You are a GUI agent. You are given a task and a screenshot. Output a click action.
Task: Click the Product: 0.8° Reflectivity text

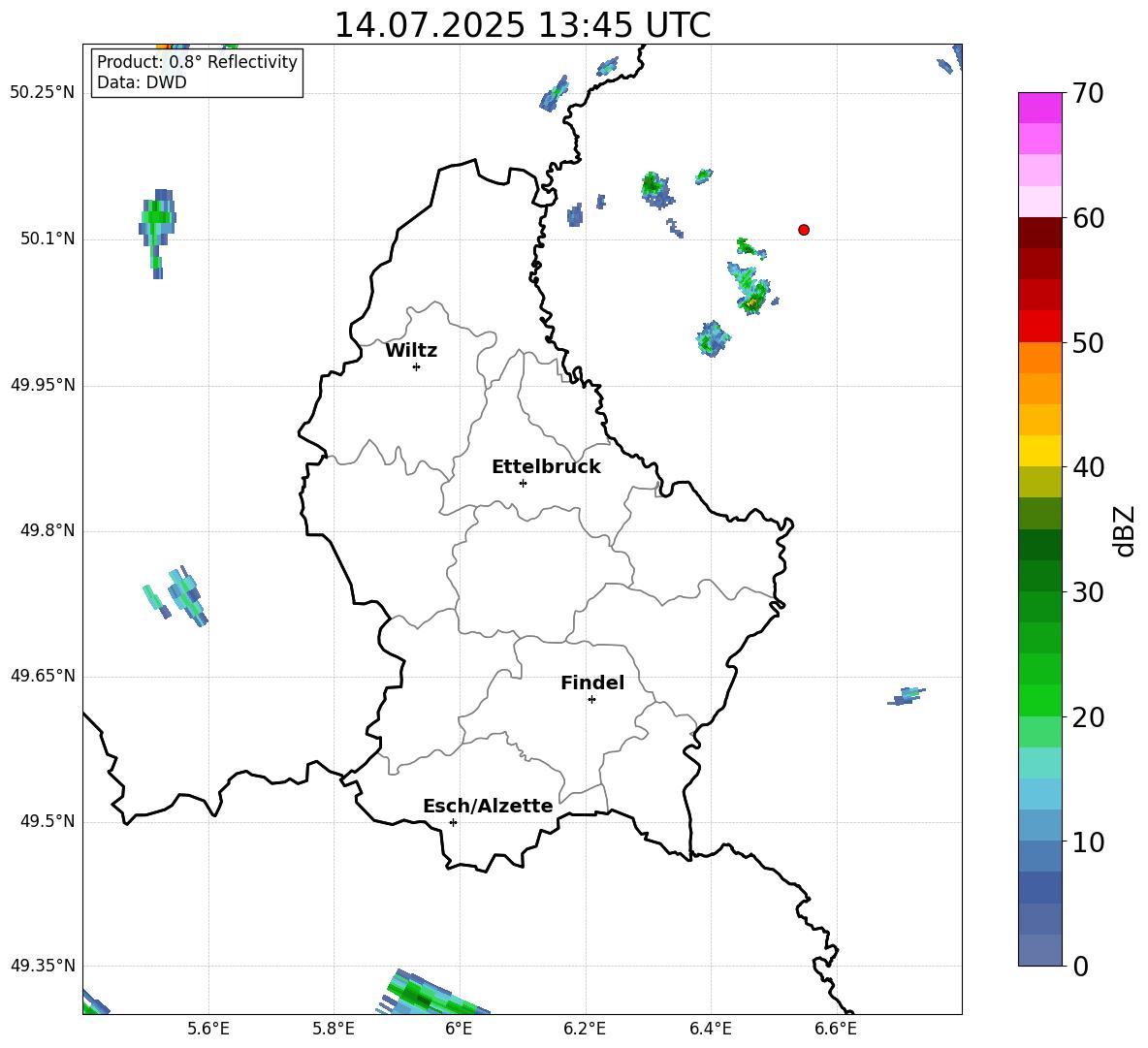197,62
